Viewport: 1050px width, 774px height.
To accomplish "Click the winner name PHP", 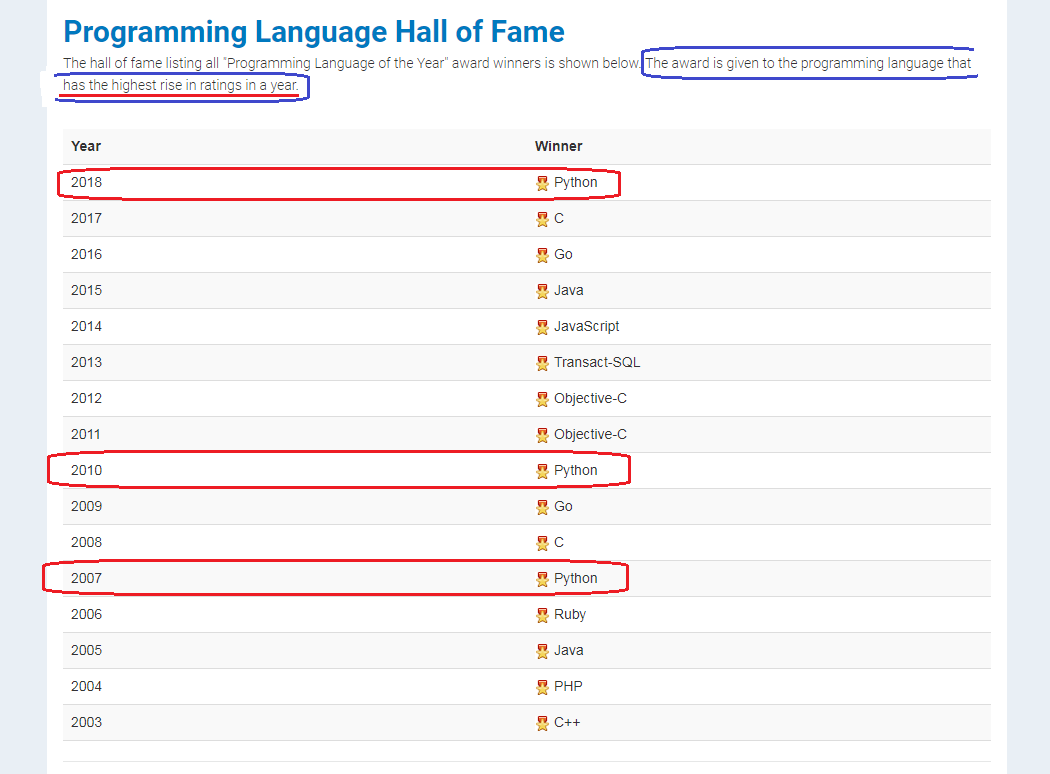I will point(569,686).
